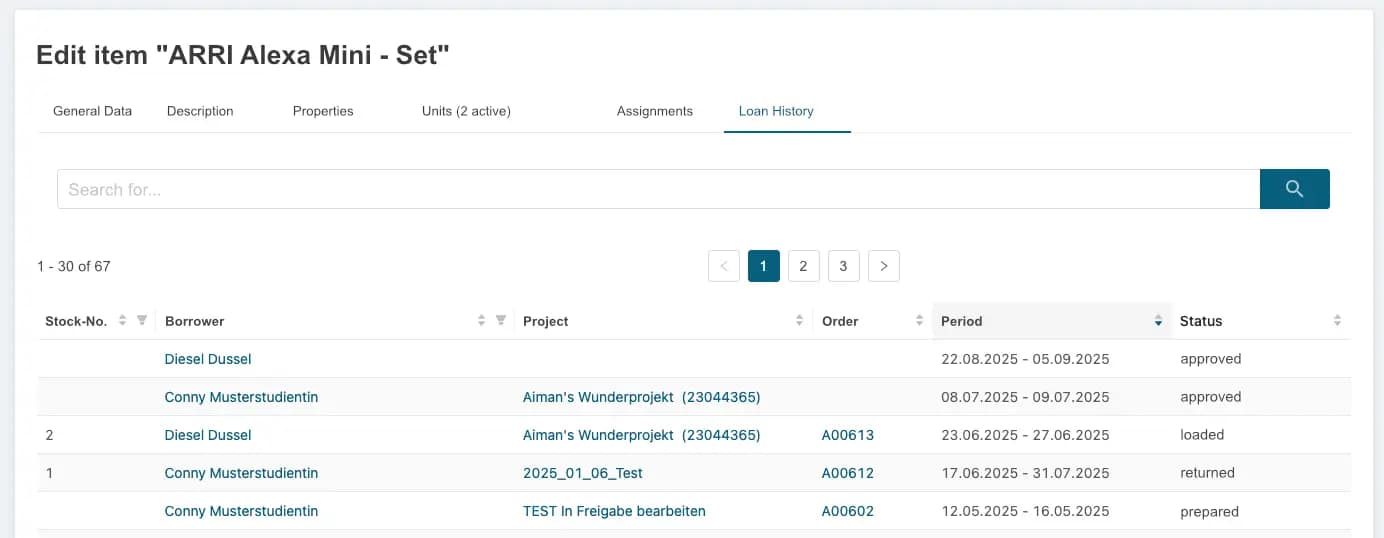Toggle the Period column sort direction
The height and width of the screenshot is (538, 1384).
click(x=1158, y=321)
